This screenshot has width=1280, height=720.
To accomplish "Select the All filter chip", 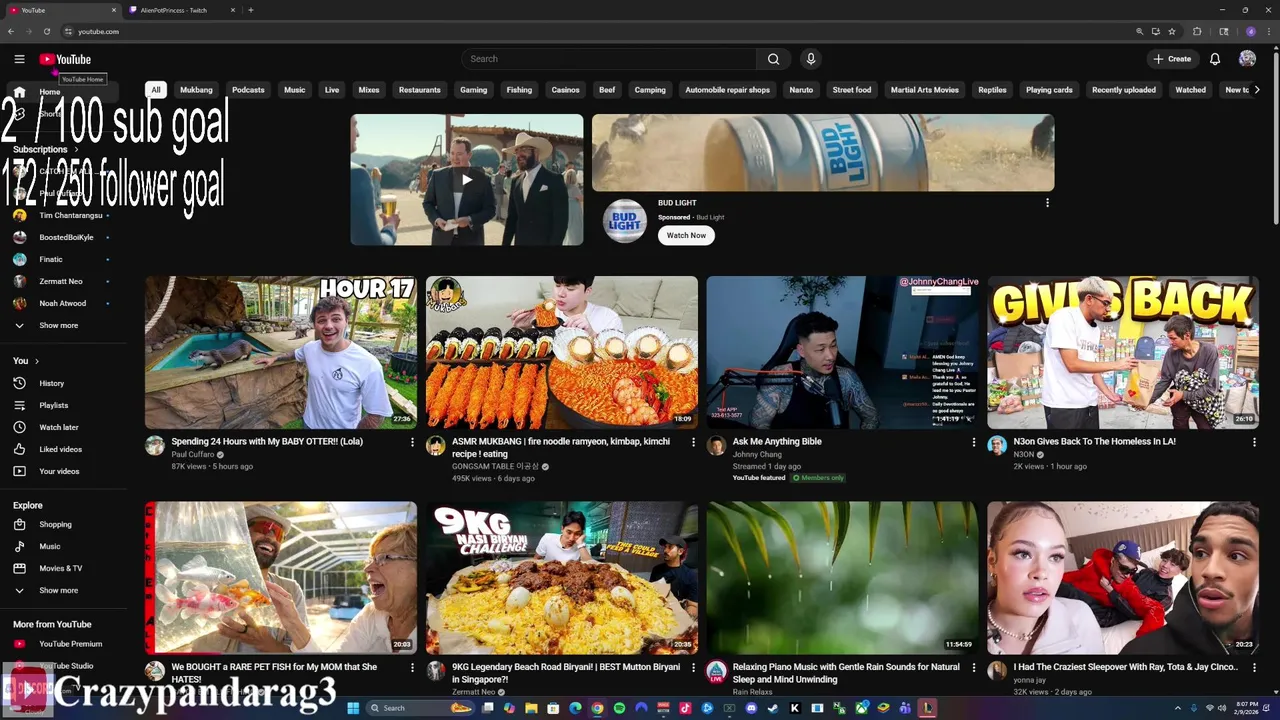I will 155,90.
